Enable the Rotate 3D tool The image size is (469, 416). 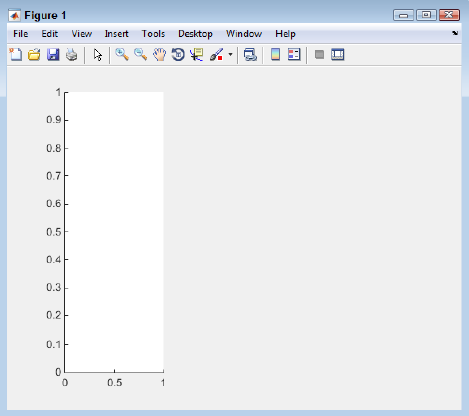[178, 55]
